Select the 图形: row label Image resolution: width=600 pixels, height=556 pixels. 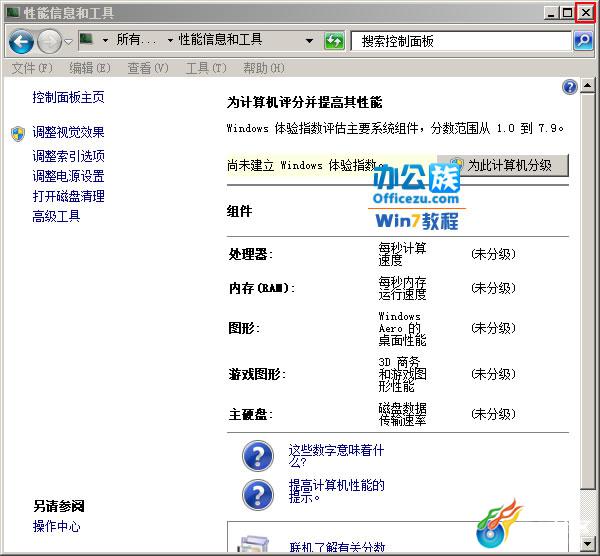[x=244, y=328]
